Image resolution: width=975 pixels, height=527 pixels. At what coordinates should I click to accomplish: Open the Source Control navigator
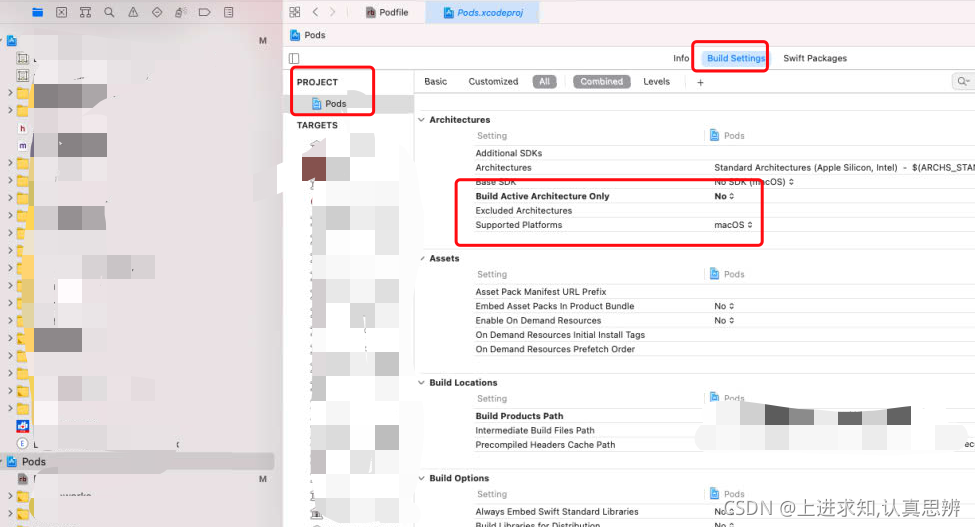coord(62,12)
